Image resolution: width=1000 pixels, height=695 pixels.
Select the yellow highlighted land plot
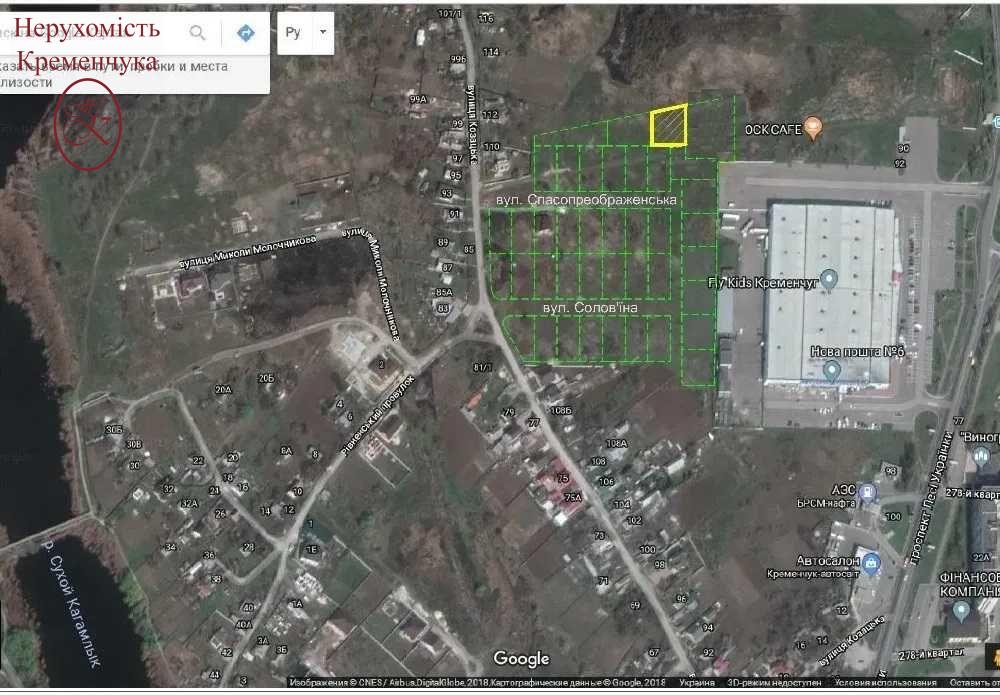pos(669,126)
